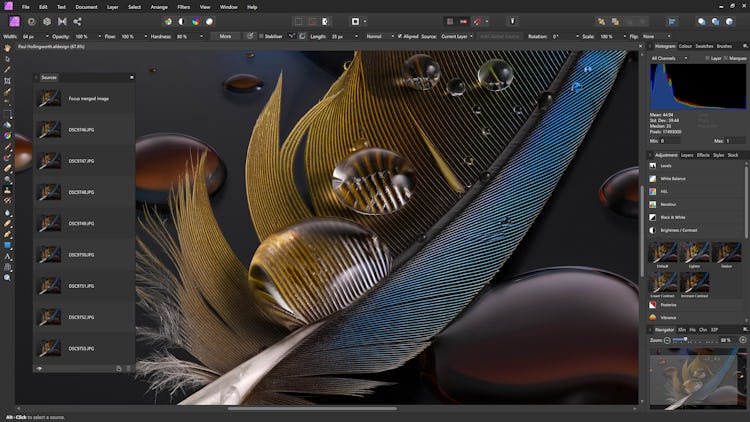Switch to the Layers panel tab

[x=687, y=155]
